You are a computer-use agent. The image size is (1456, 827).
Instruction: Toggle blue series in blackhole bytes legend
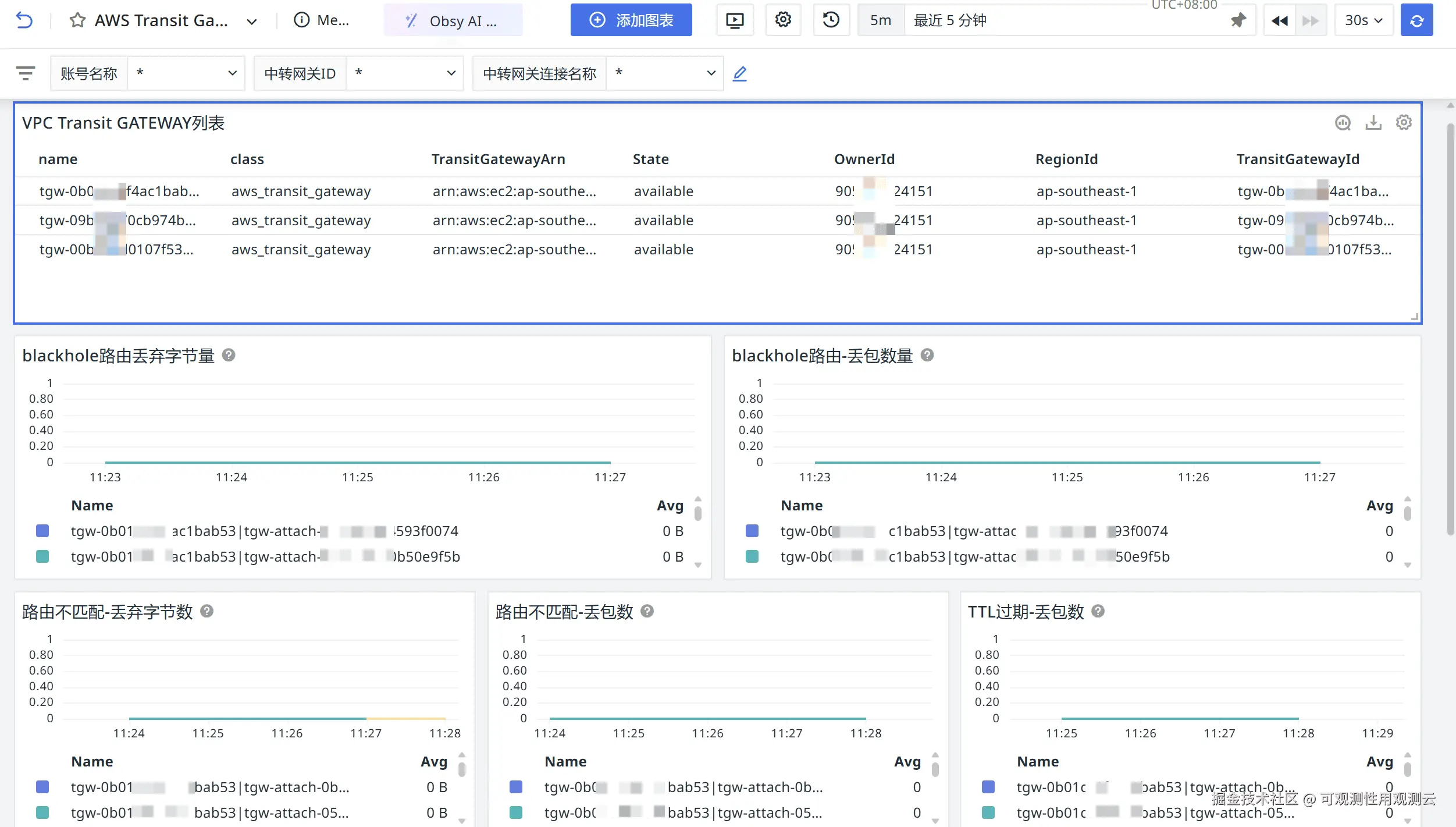[42, 531]
